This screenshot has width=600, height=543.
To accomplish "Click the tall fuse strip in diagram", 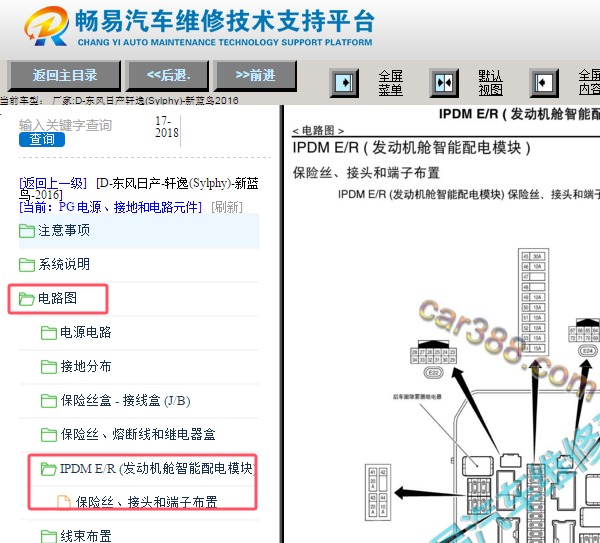I will point(533,302).
